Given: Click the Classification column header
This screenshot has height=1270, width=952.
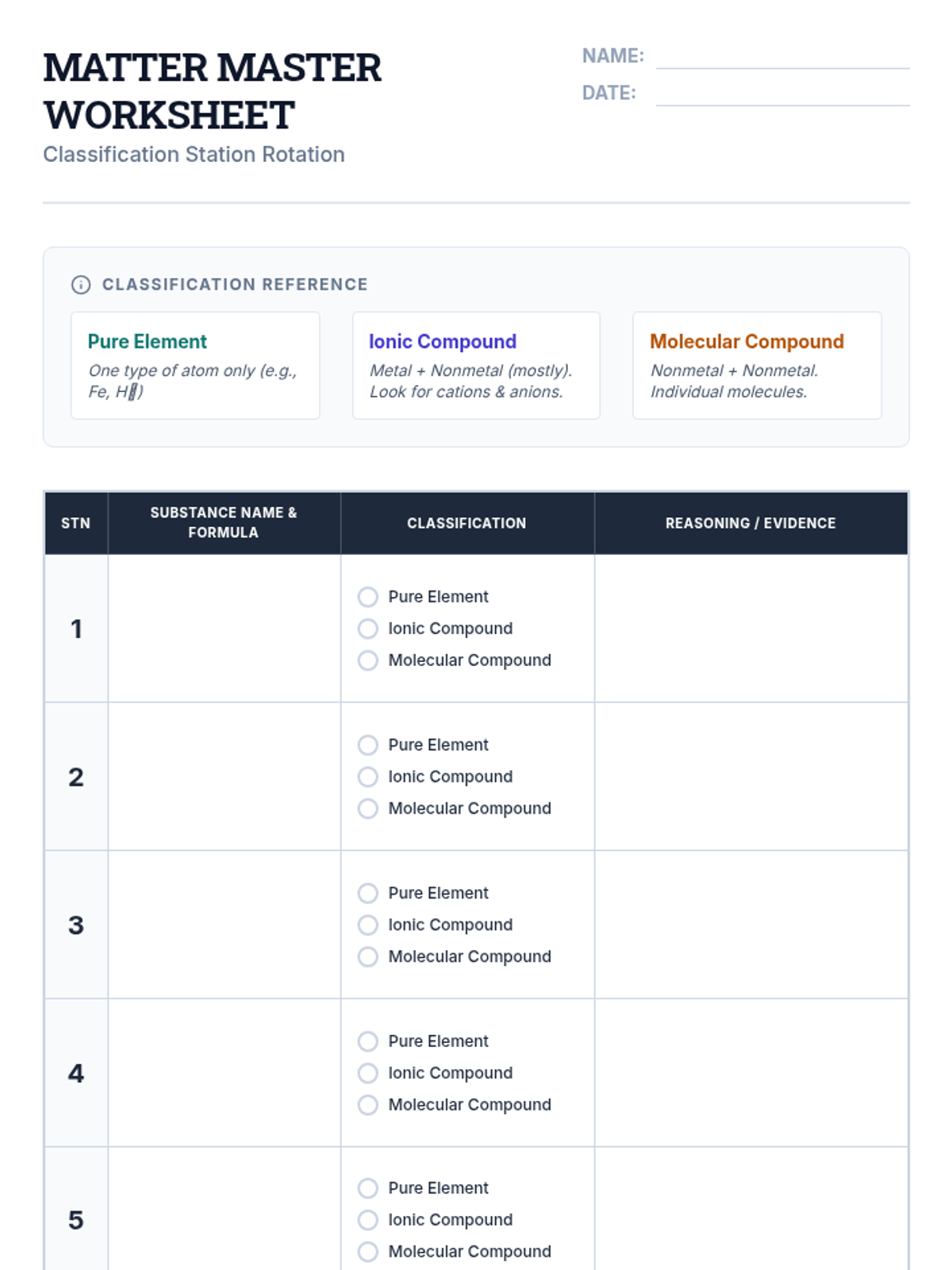Looking at the screenshot, I should click(x=466, y=523).
